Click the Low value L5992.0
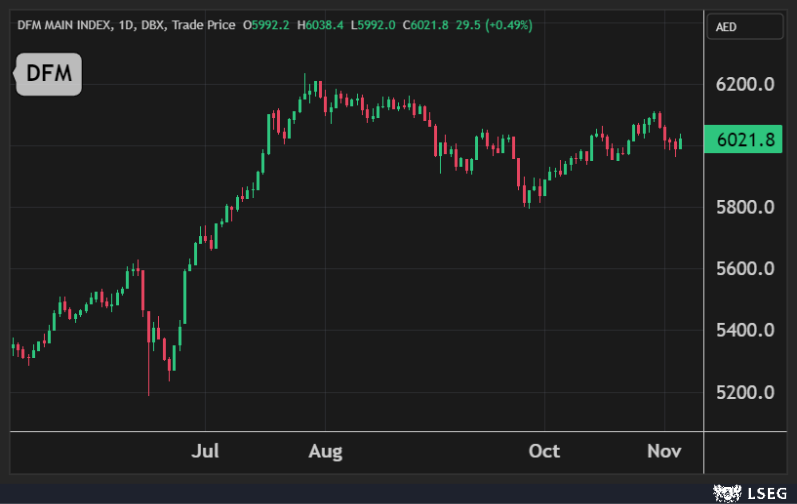Viewport: 797px width, 504px height. pyautogui.click(x=374, y=24)
